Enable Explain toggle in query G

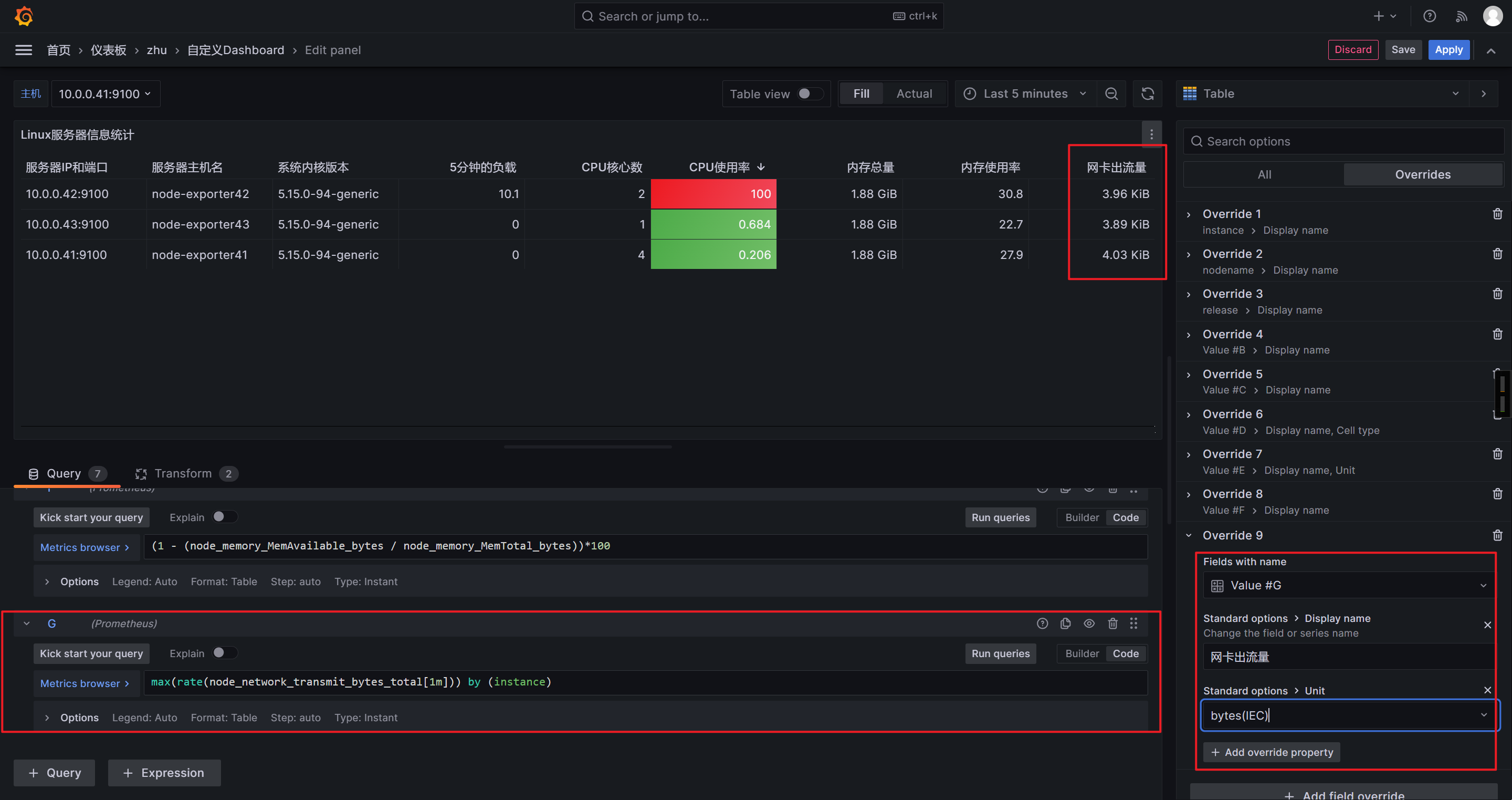(224, 653)
